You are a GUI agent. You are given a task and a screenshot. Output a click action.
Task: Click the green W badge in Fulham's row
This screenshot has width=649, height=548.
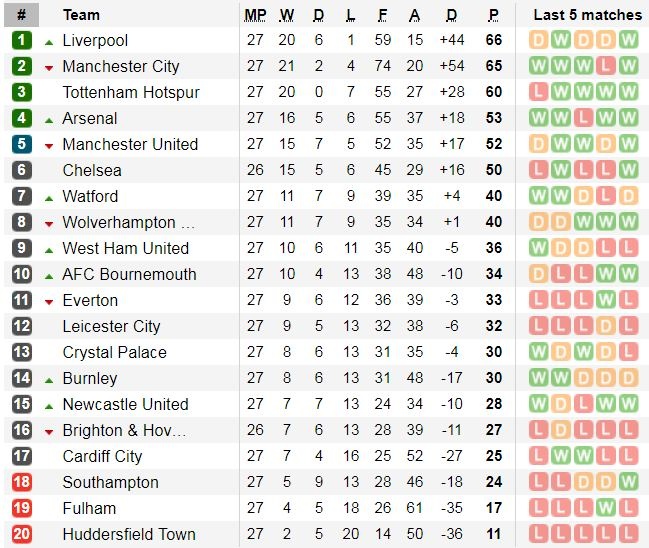click(x=606, y=508)
